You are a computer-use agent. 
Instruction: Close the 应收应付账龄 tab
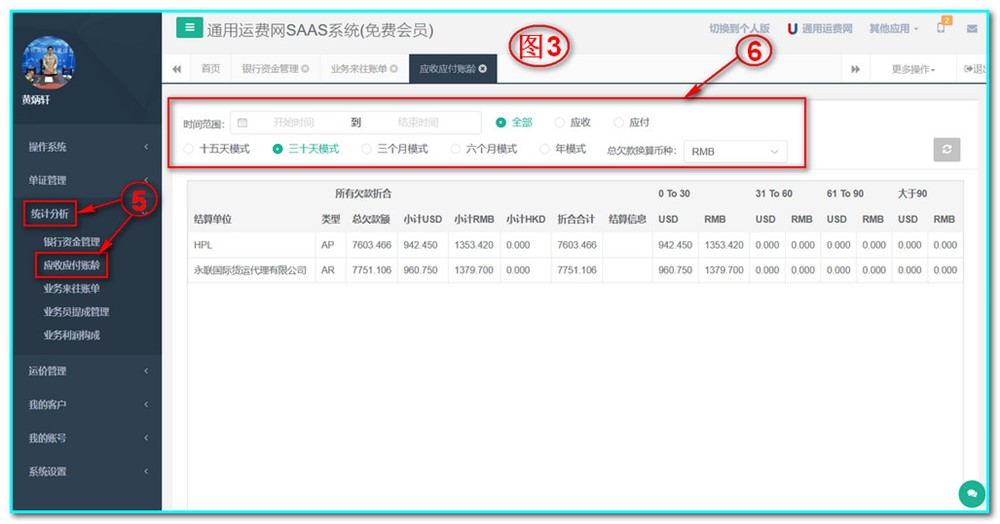coord(483,69)
